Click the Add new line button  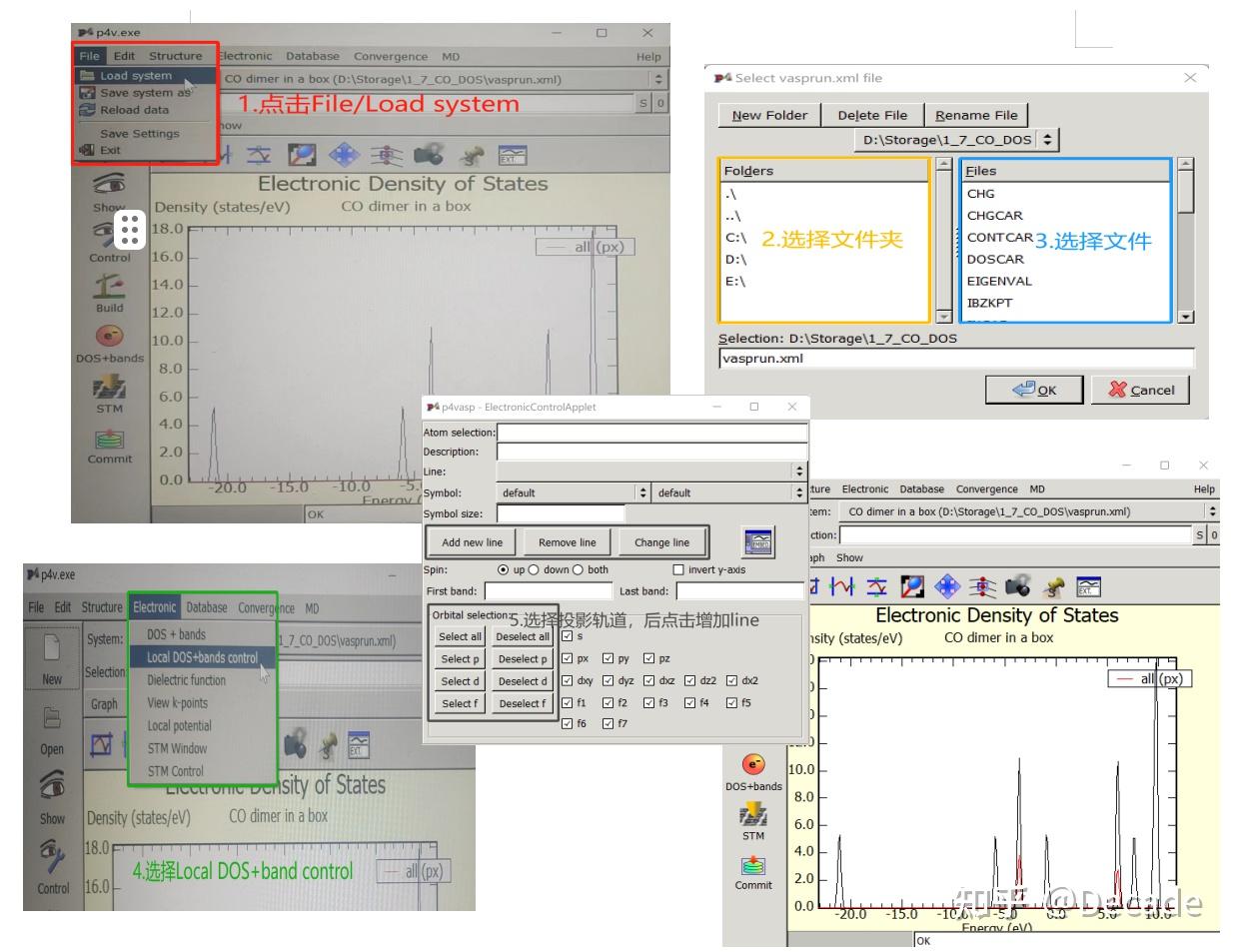point(473,542)
